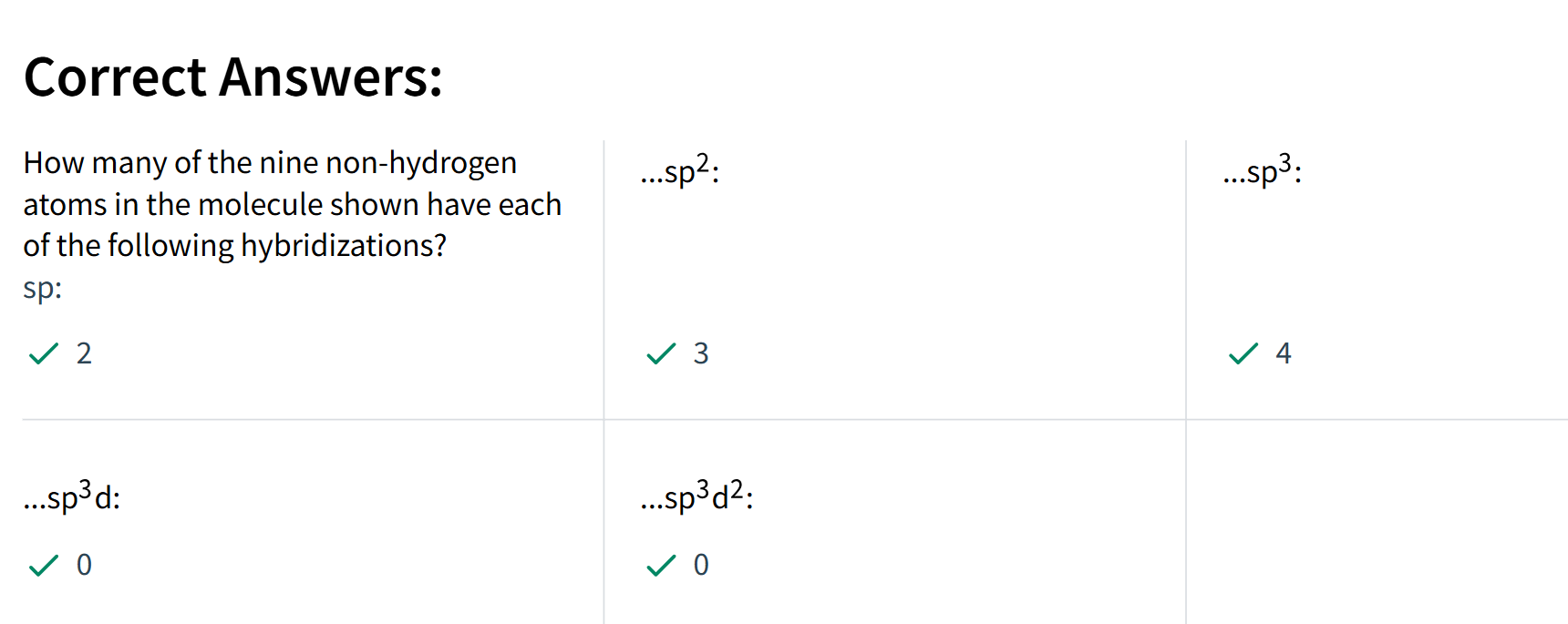This screenshot has width=1568, height=624.
Task: Click the checkmark under sp³d² label
Action: tap(661, 566)
